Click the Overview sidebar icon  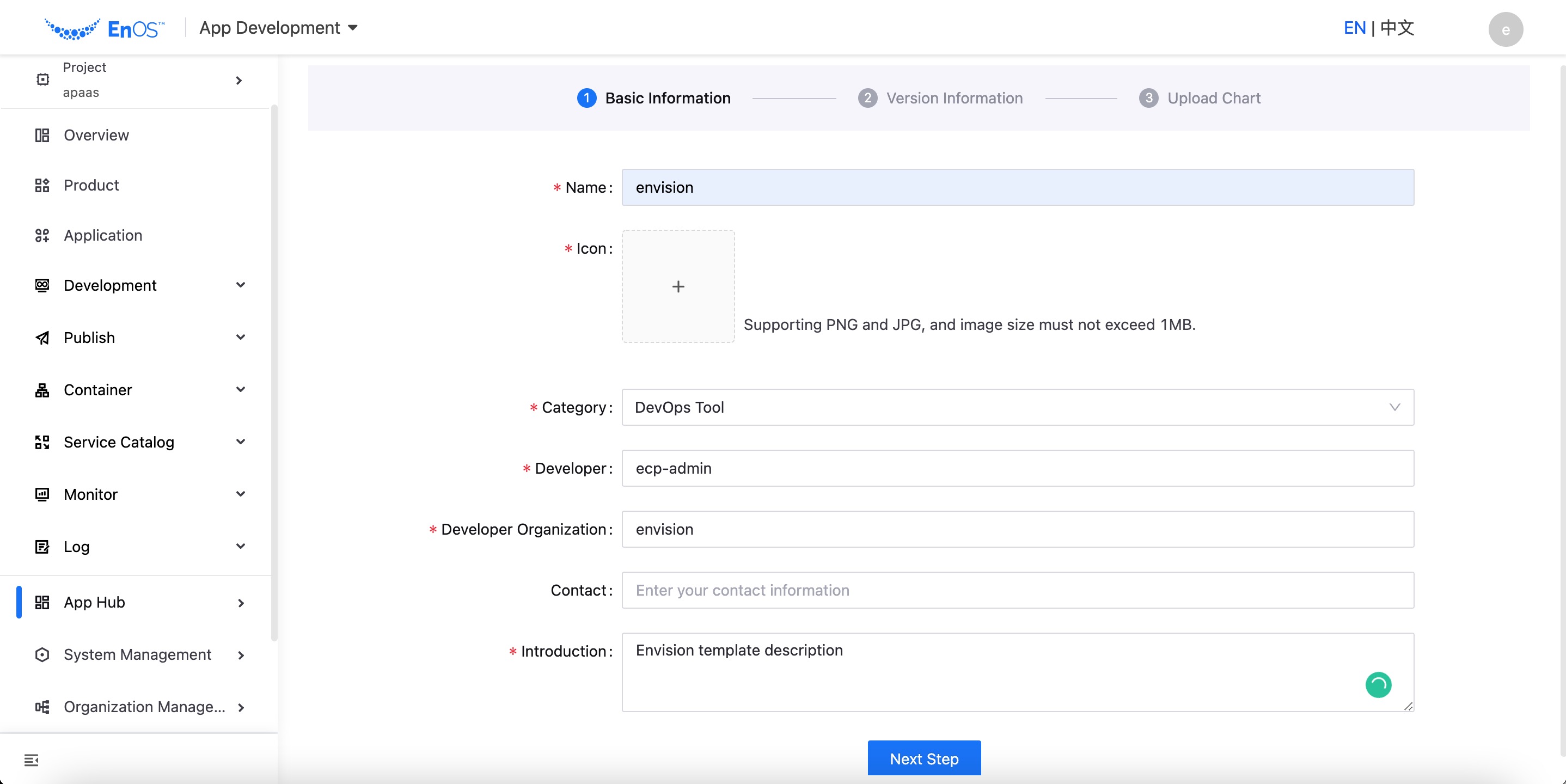point(42,135)
